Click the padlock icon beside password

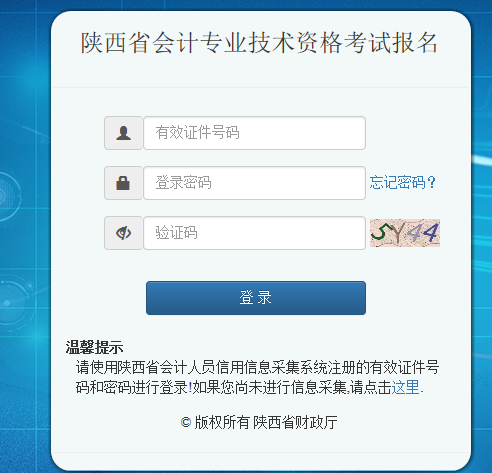[x=123, y=183]
